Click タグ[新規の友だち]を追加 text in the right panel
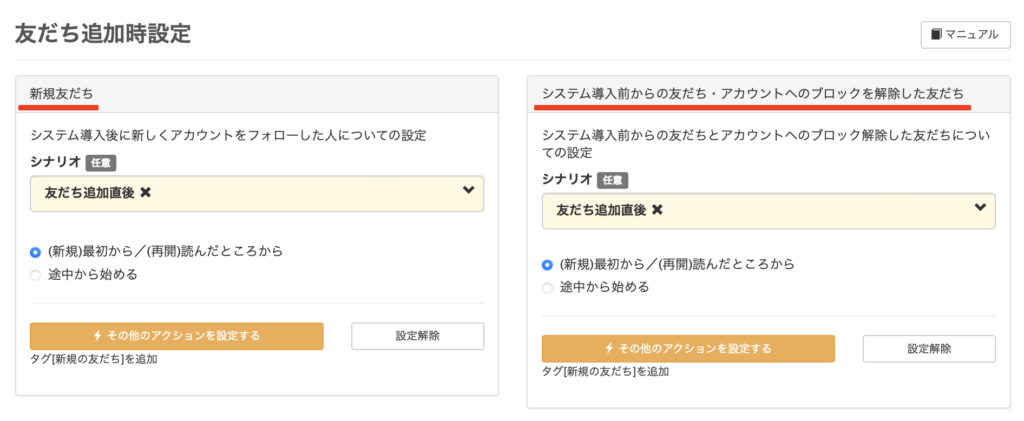1024x421 pixels. (605, 372)
